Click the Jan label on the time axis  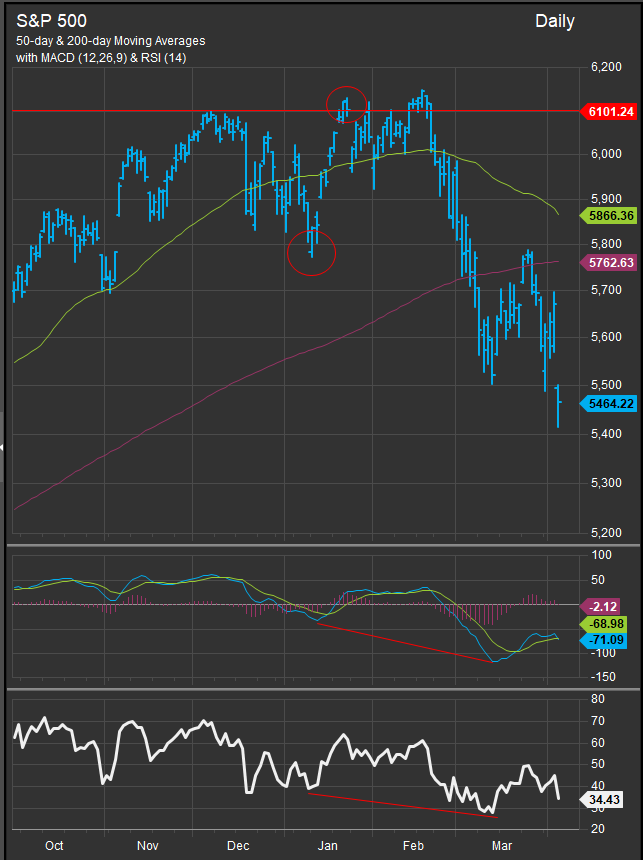pyautogui.click(x=327, y=846)
